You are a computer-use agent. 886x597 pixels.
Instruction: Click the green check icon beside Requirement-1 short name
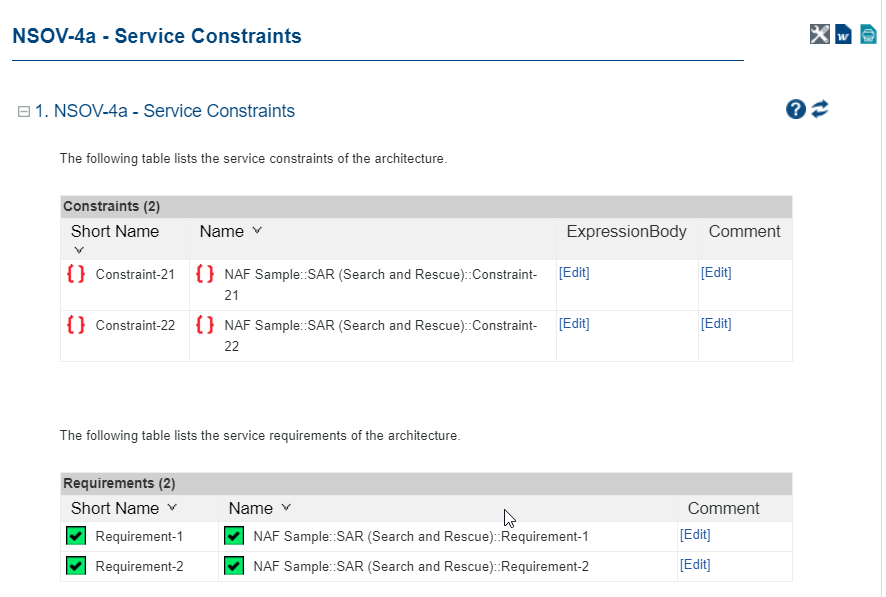click(76, 537)
